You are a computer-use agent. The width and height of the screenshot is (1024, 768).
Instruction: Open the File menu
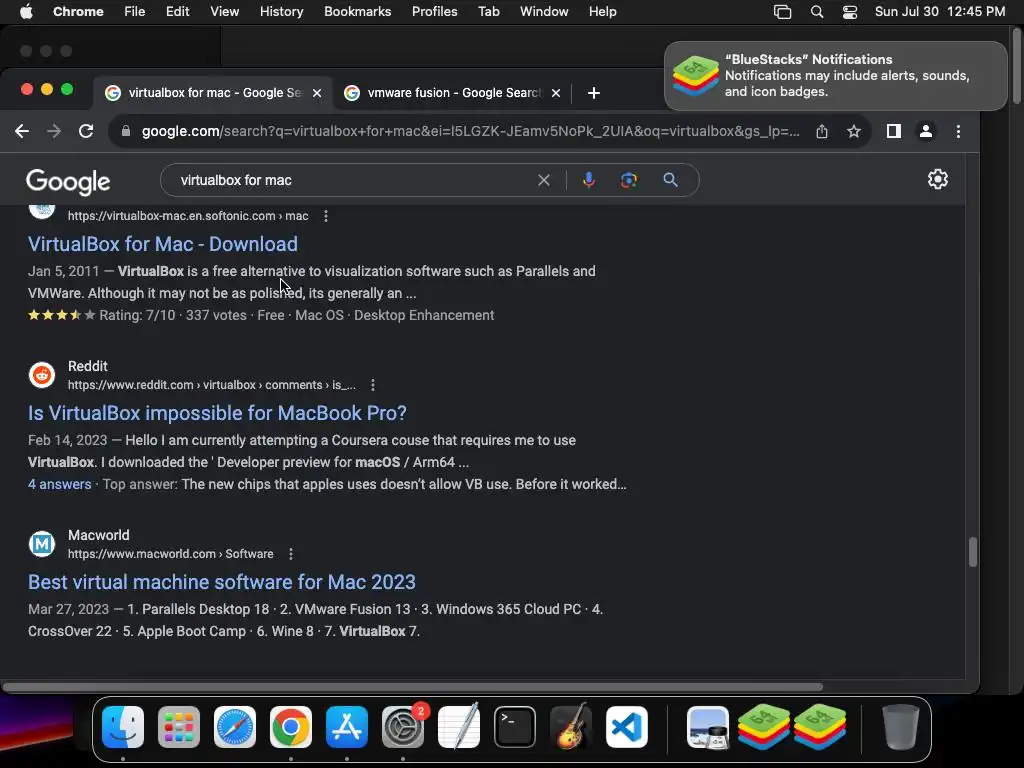coord(135,12)
